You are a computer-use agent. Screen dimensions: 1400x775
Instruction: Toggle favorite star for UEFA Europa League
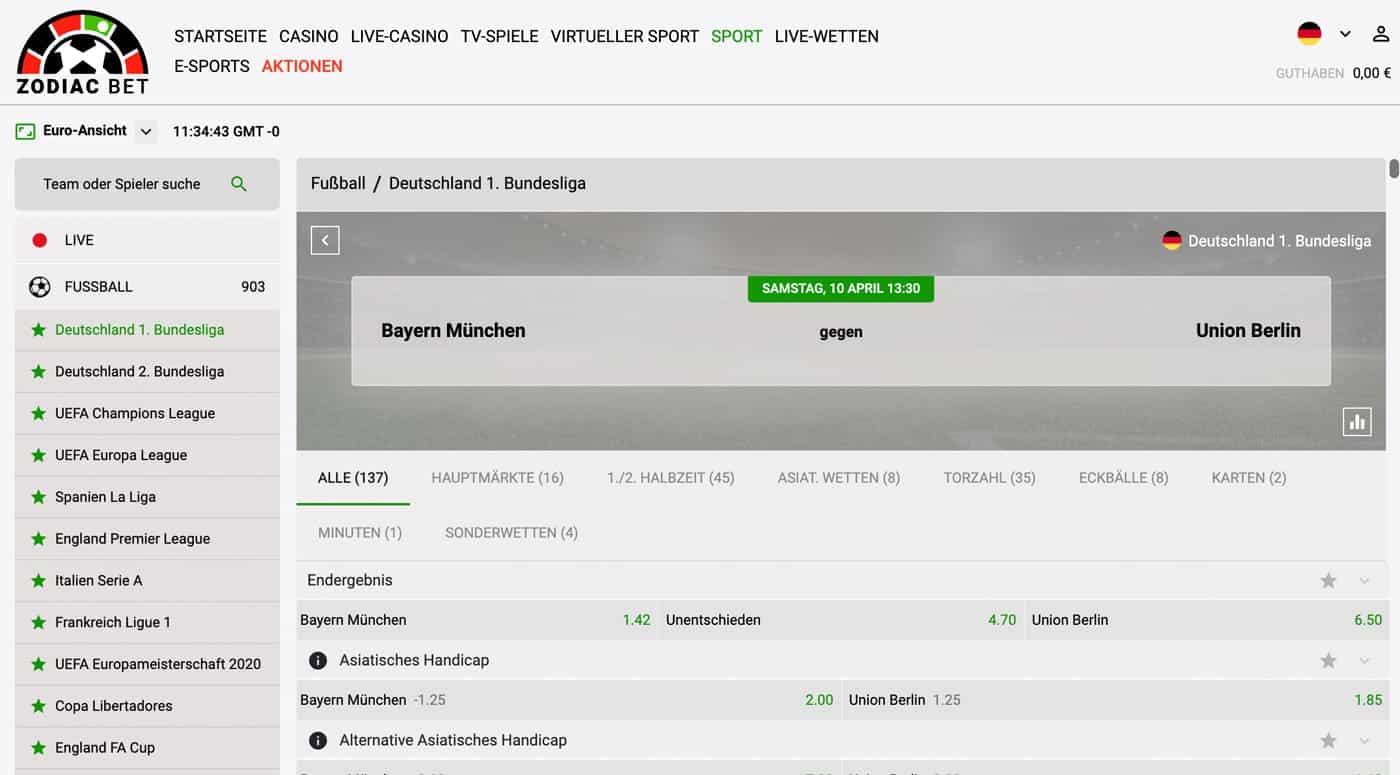[x=38, y=456]
